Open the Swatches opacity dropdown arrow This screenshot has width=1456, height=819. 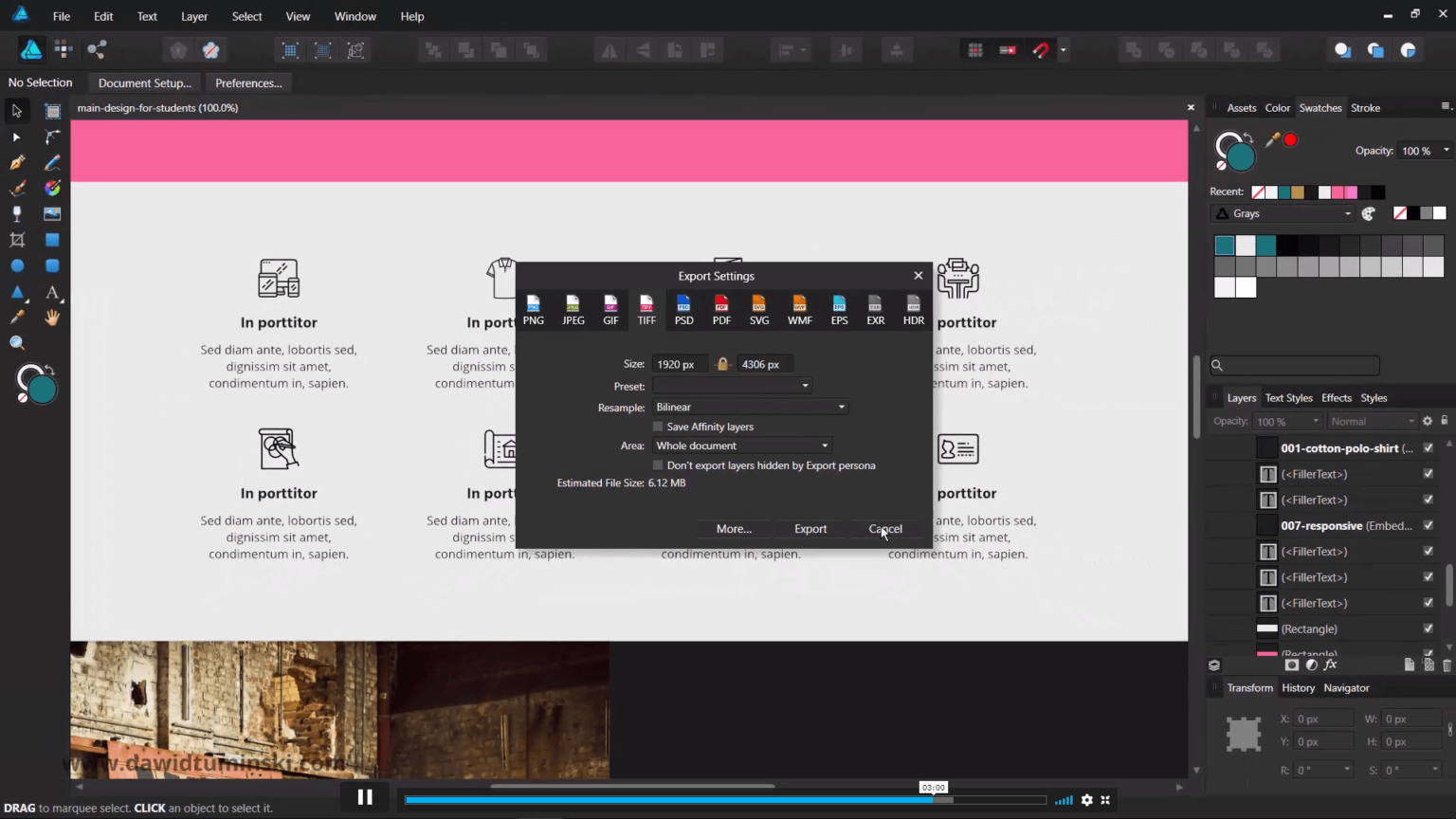click(x=1447, y=151)
